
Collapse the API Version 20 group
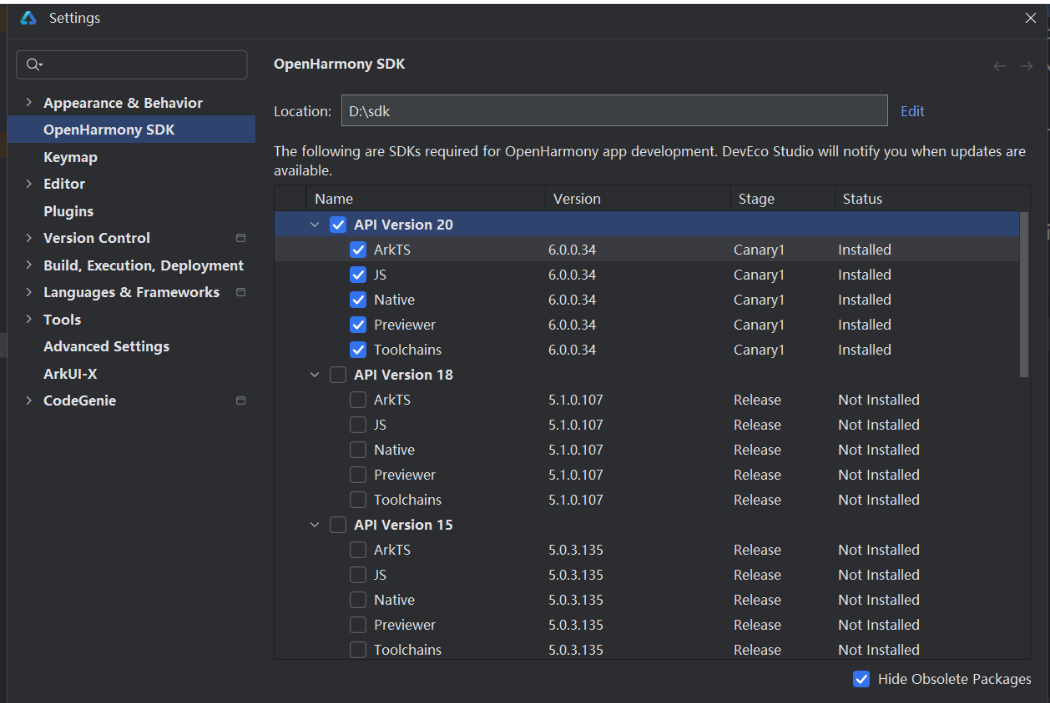click(315, 225)
